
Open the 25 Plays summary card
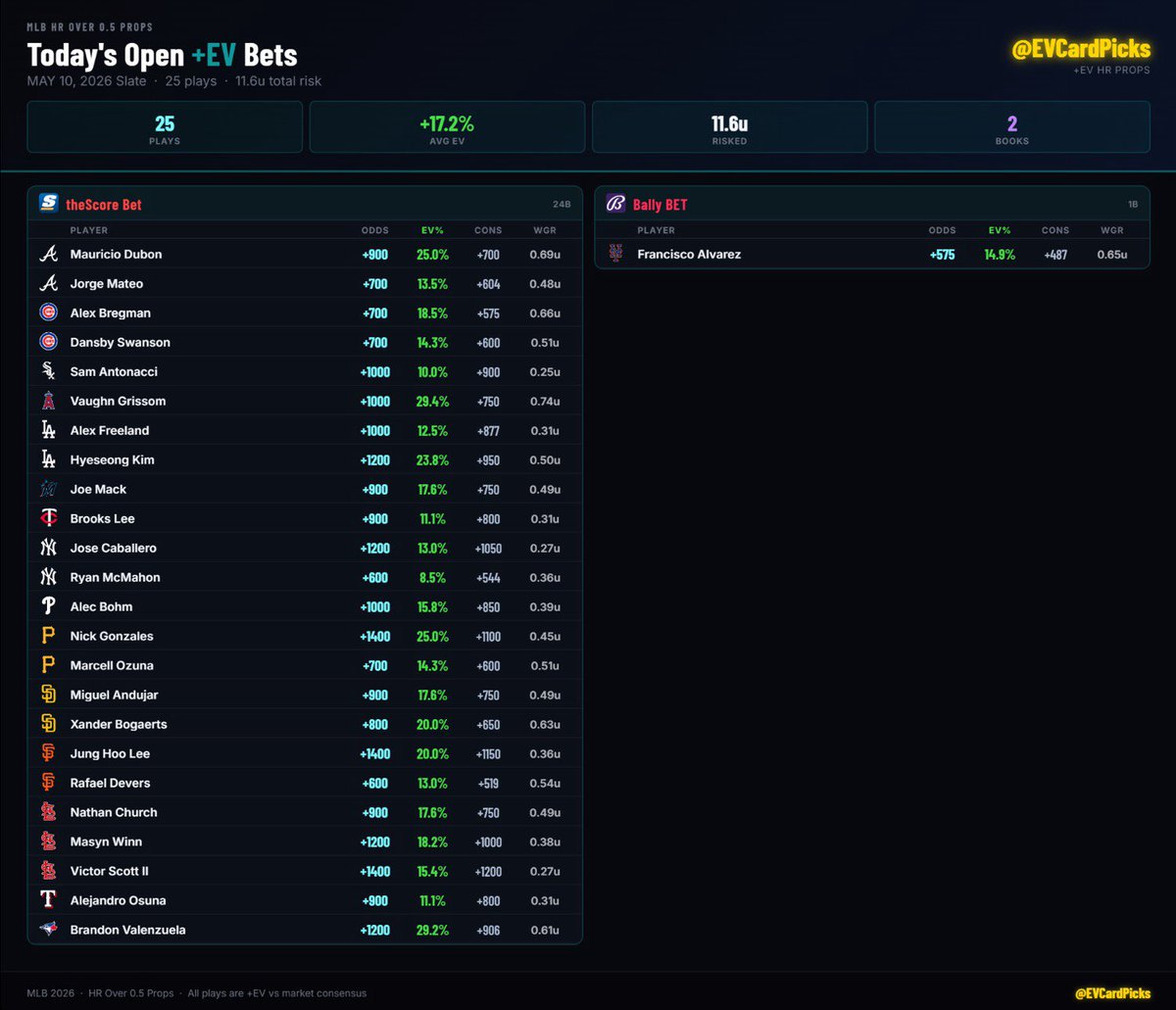165,127
